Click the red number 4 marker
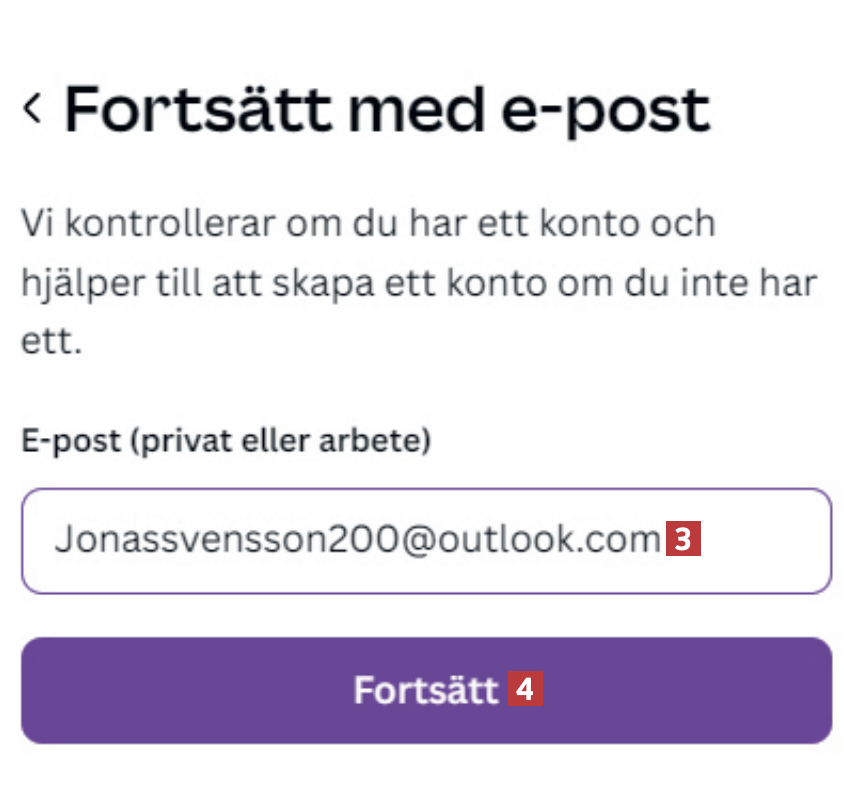 (x=525, y=690)
